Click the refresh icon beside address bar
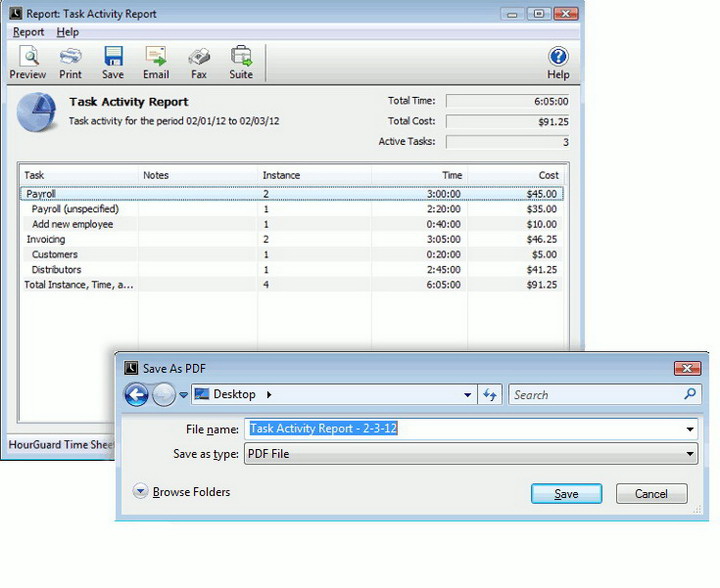 pos(490,395)
